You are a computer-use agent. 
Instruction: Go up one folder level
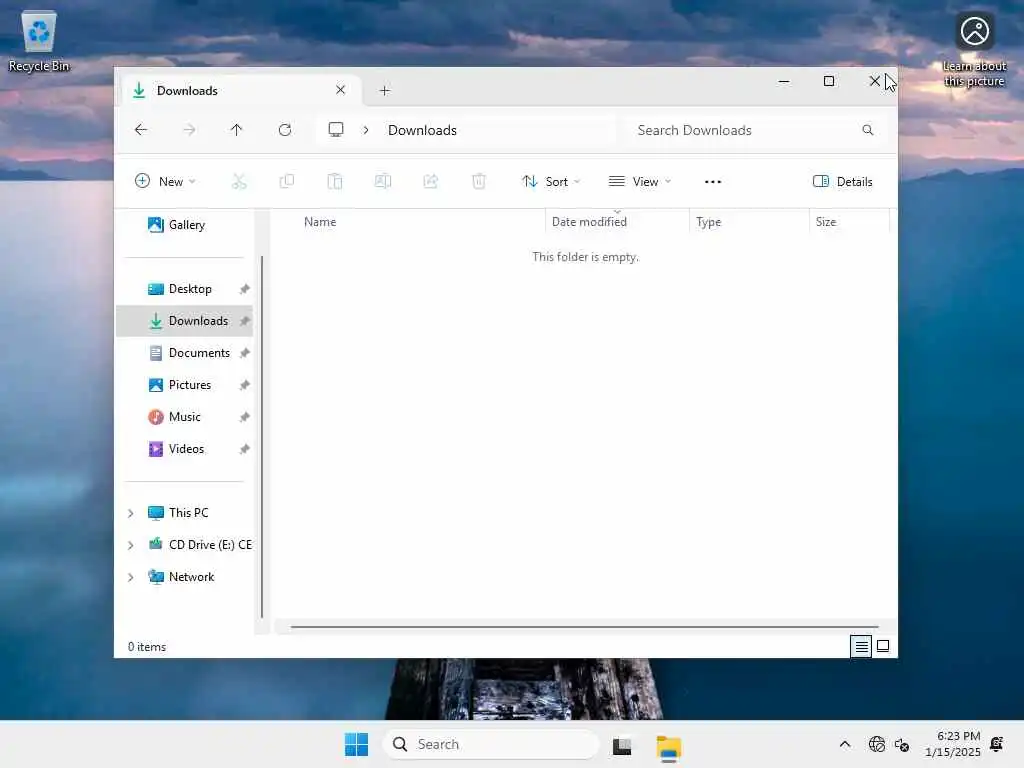coord(236,130)
